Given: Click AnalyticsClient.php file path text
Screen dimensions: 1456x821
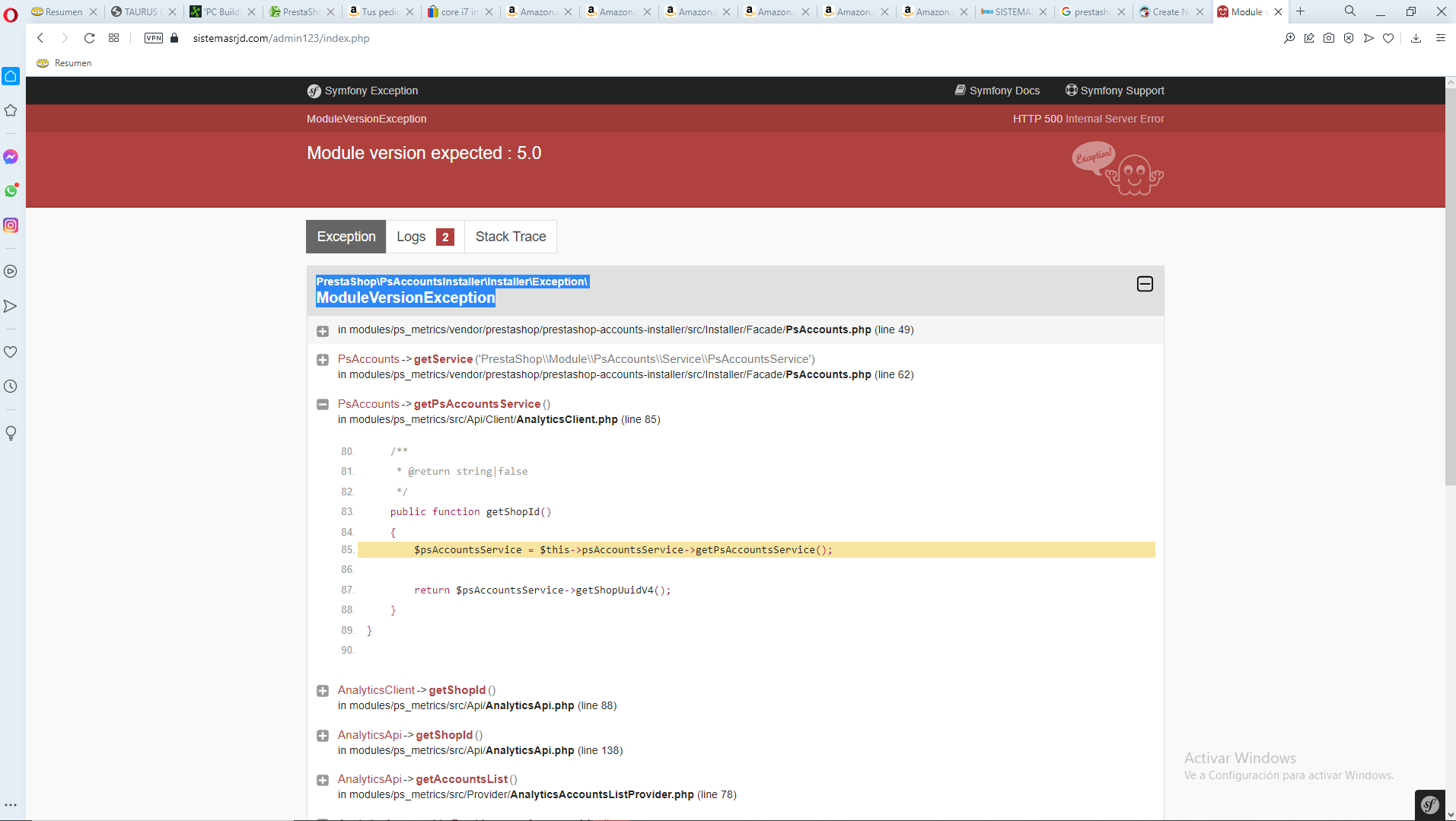Looking at the screenshot, I should [499, 420].
